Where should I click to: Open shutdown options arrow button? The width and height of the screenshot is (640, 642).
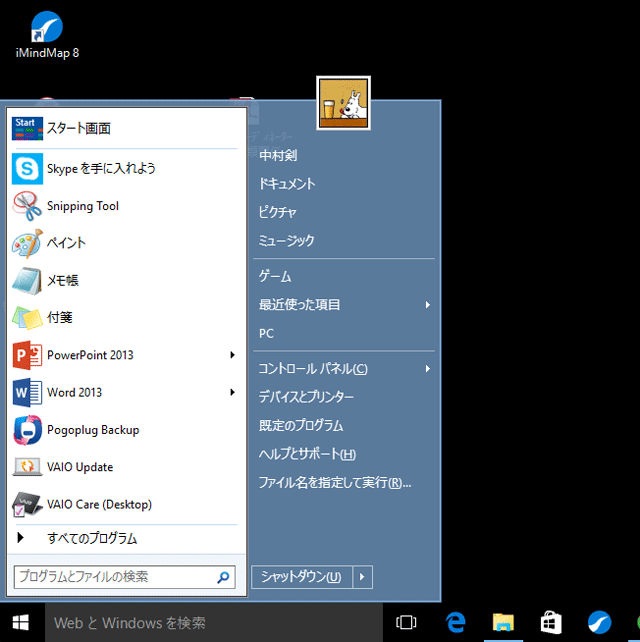(362, 577)
